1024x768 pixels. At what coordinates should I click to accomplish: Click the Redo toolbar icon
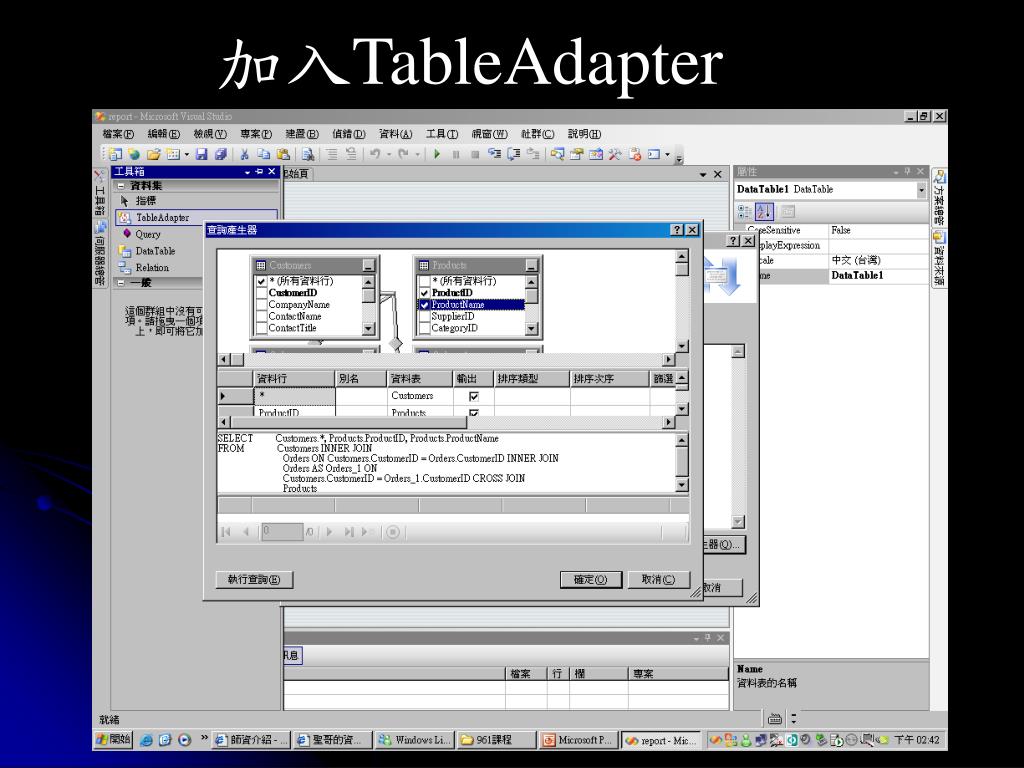click(403, 154)
